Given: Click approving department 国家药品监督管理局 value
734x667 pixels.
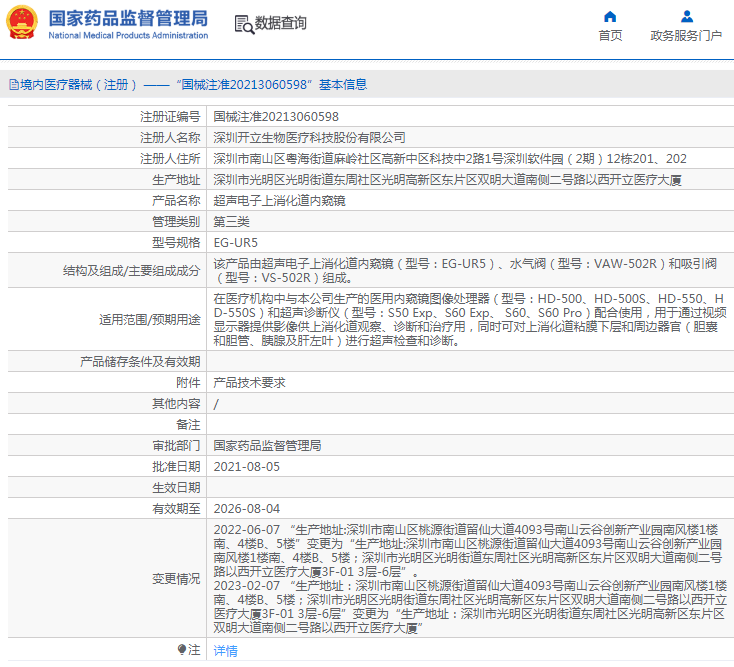Looking at the screenshot, I should 267,446.
